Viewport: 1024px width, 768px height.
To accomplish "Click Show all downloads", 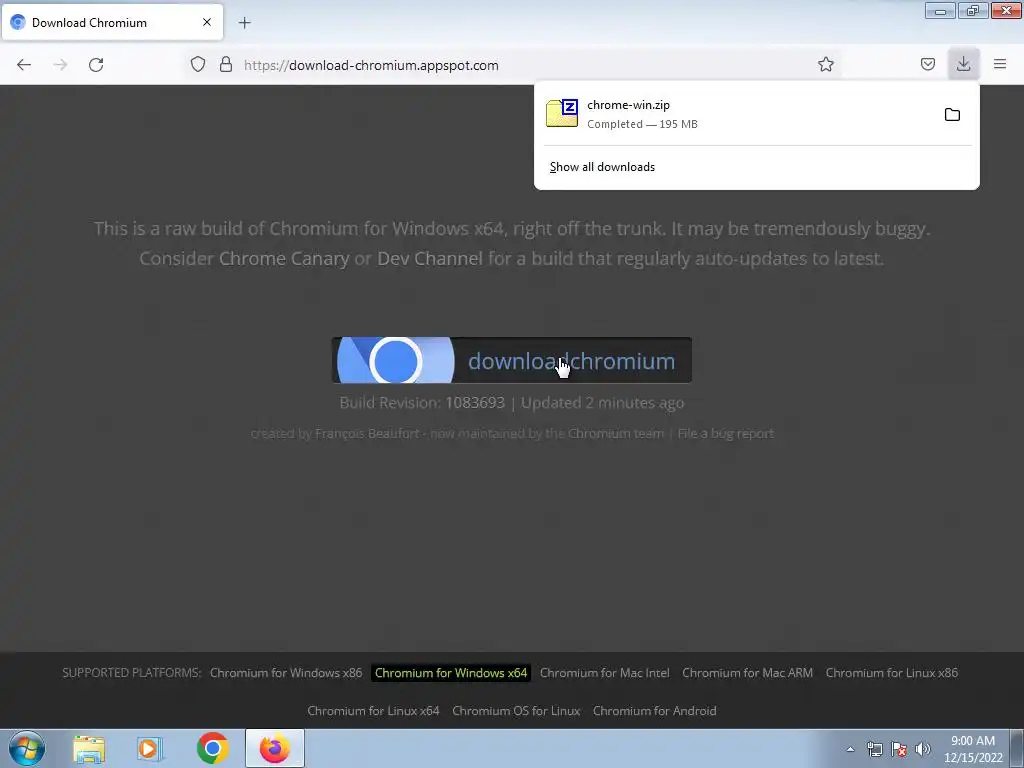I will pos(602,167).
